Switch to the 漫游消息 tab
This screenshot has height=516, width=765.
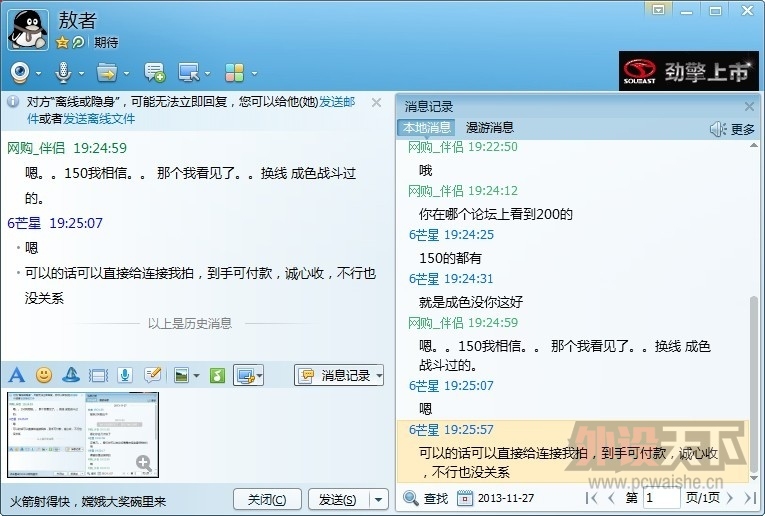(489, 128)
